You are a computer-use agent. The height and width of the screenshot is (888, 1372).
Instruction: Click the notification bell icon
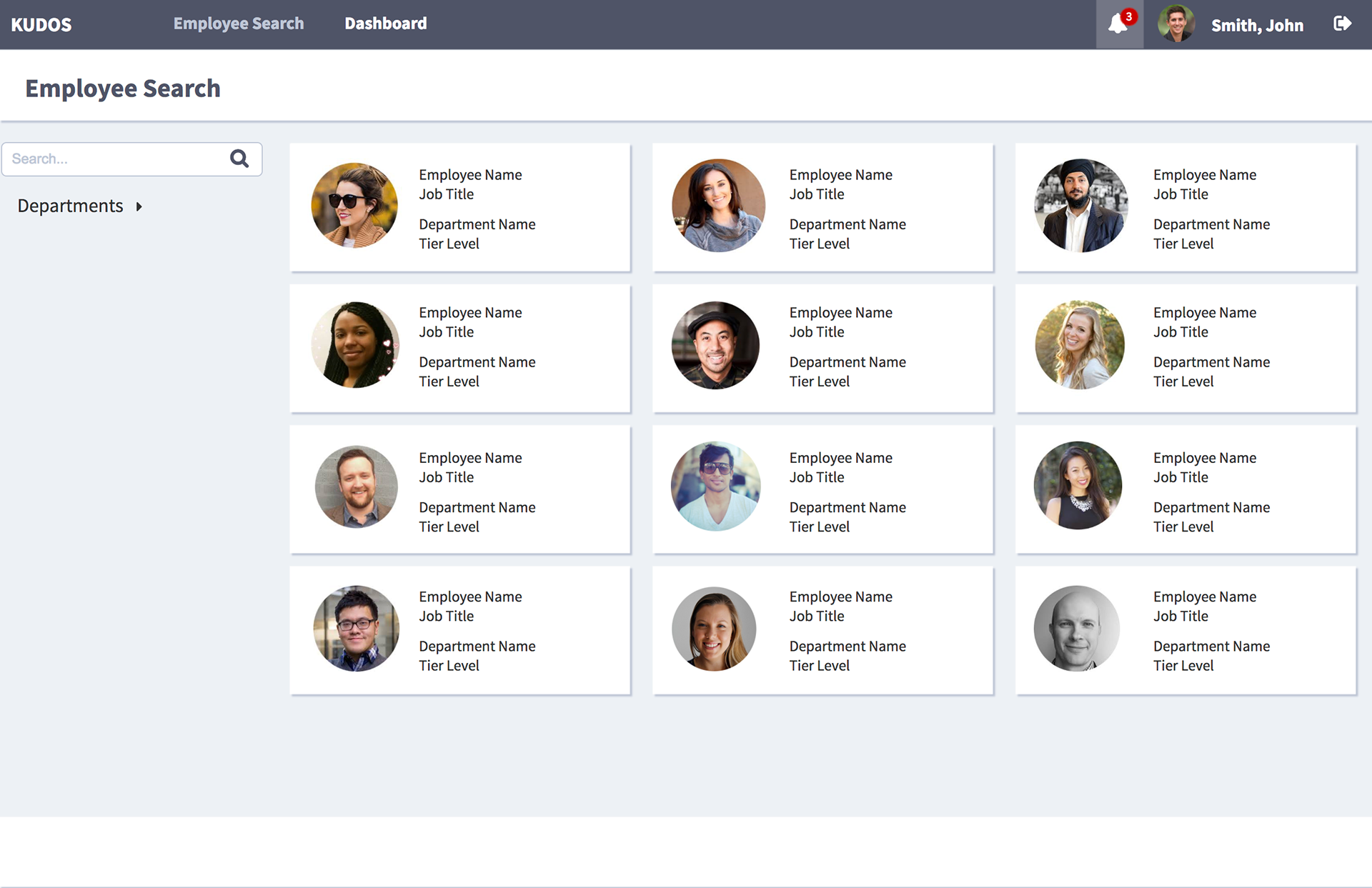pos(1117,25)
